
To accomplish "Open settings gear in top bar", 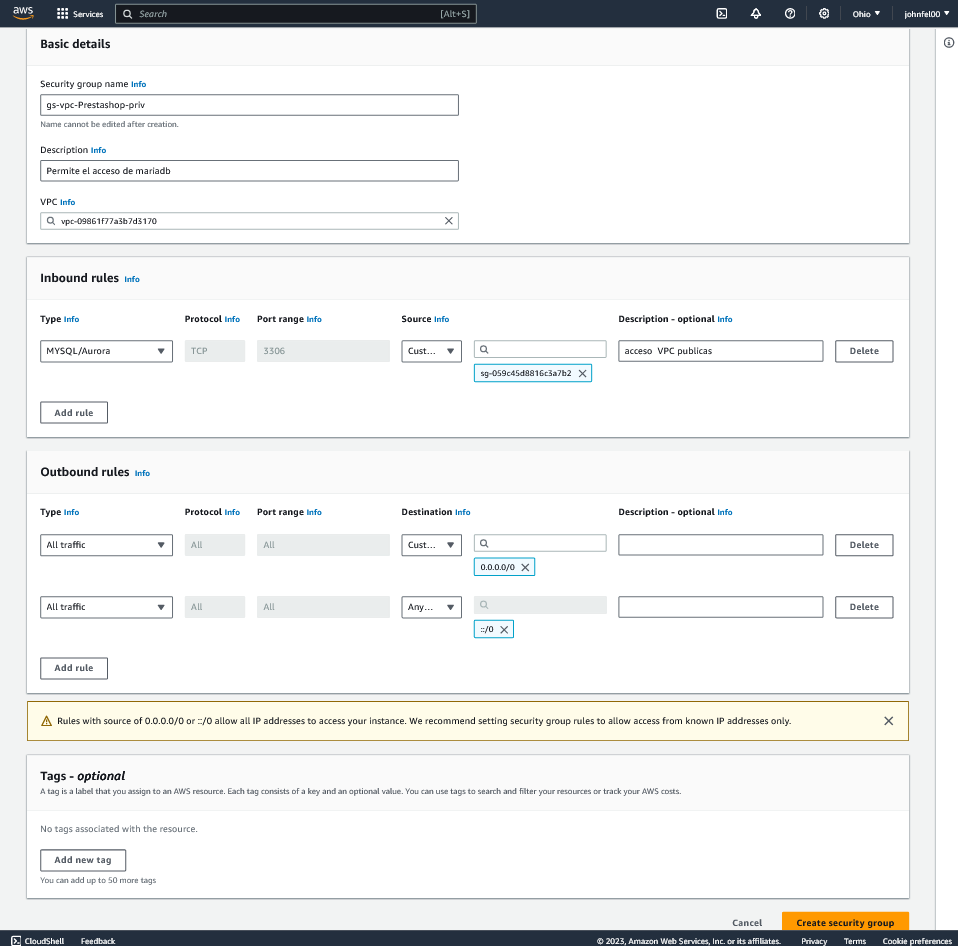I will [824, 14].
